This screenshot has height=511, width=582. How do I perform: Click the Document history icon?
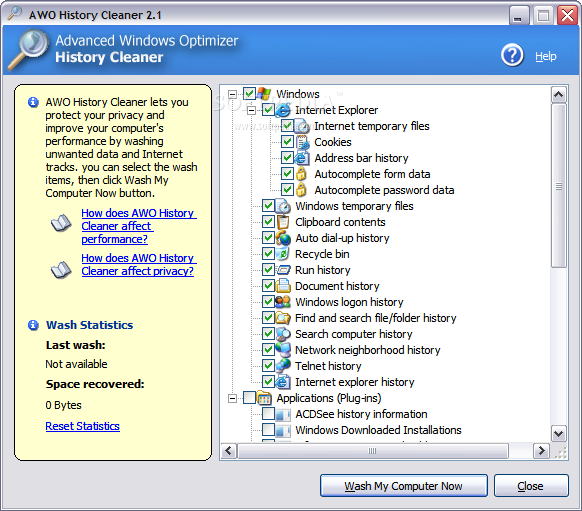pos(283,286)
